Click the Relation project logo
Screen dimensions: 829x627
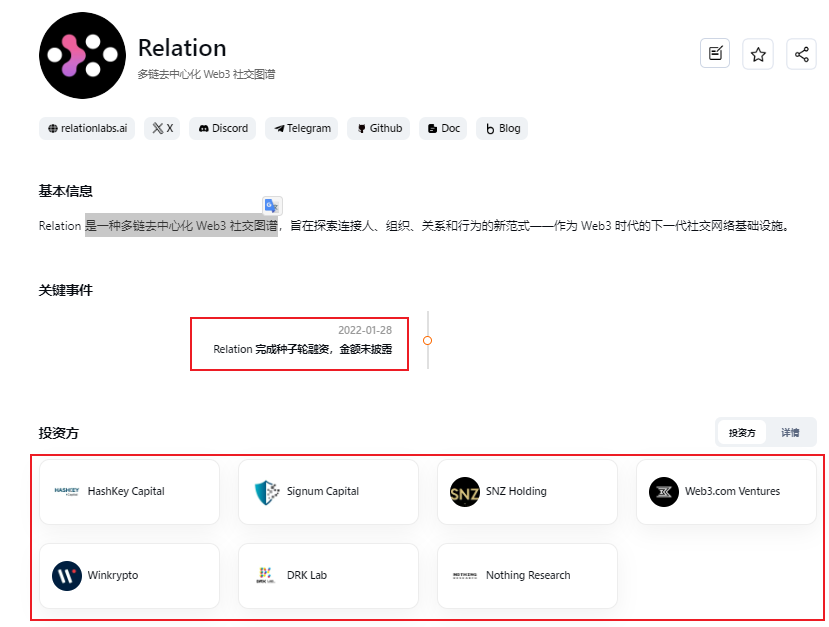82,56
